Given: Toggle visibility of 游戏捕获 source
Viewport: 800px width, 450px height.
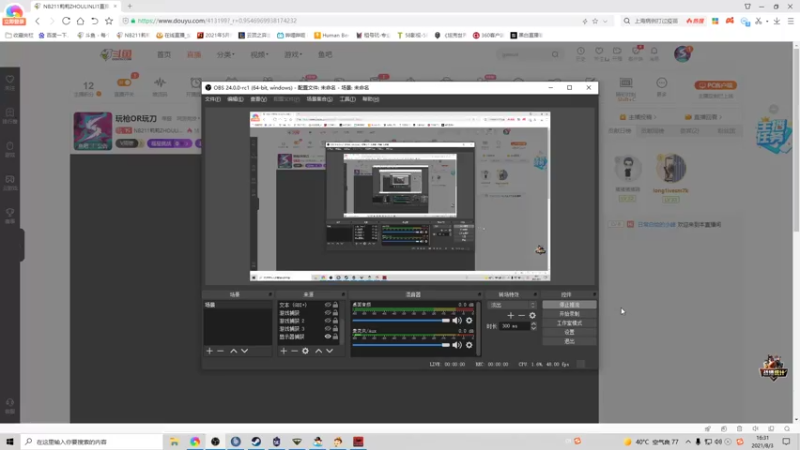Looking at the screenshot, I should pyautogui.click(x=328, y=313).
